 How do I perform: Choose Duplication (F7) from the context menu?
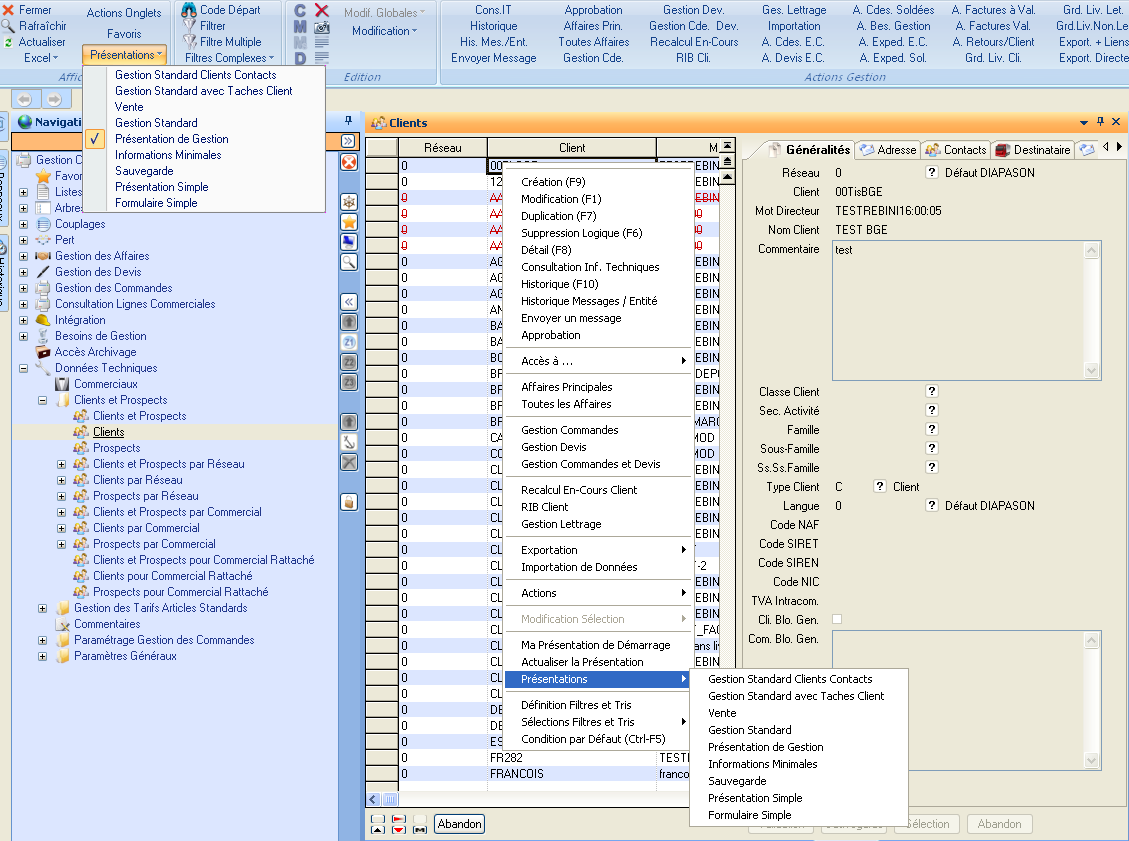point(558,216)
